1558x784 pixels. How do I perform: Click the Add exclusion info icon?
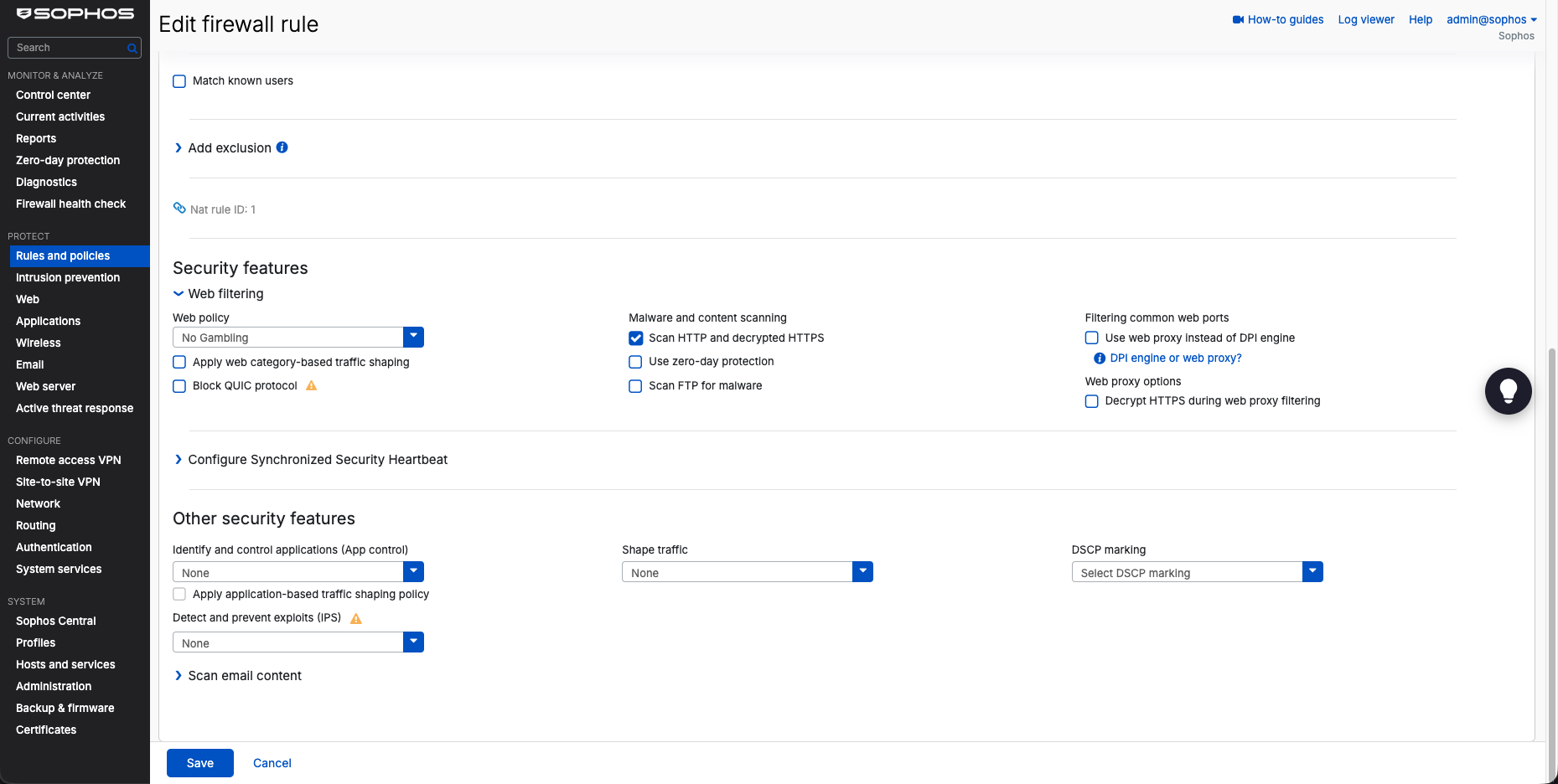282,147
